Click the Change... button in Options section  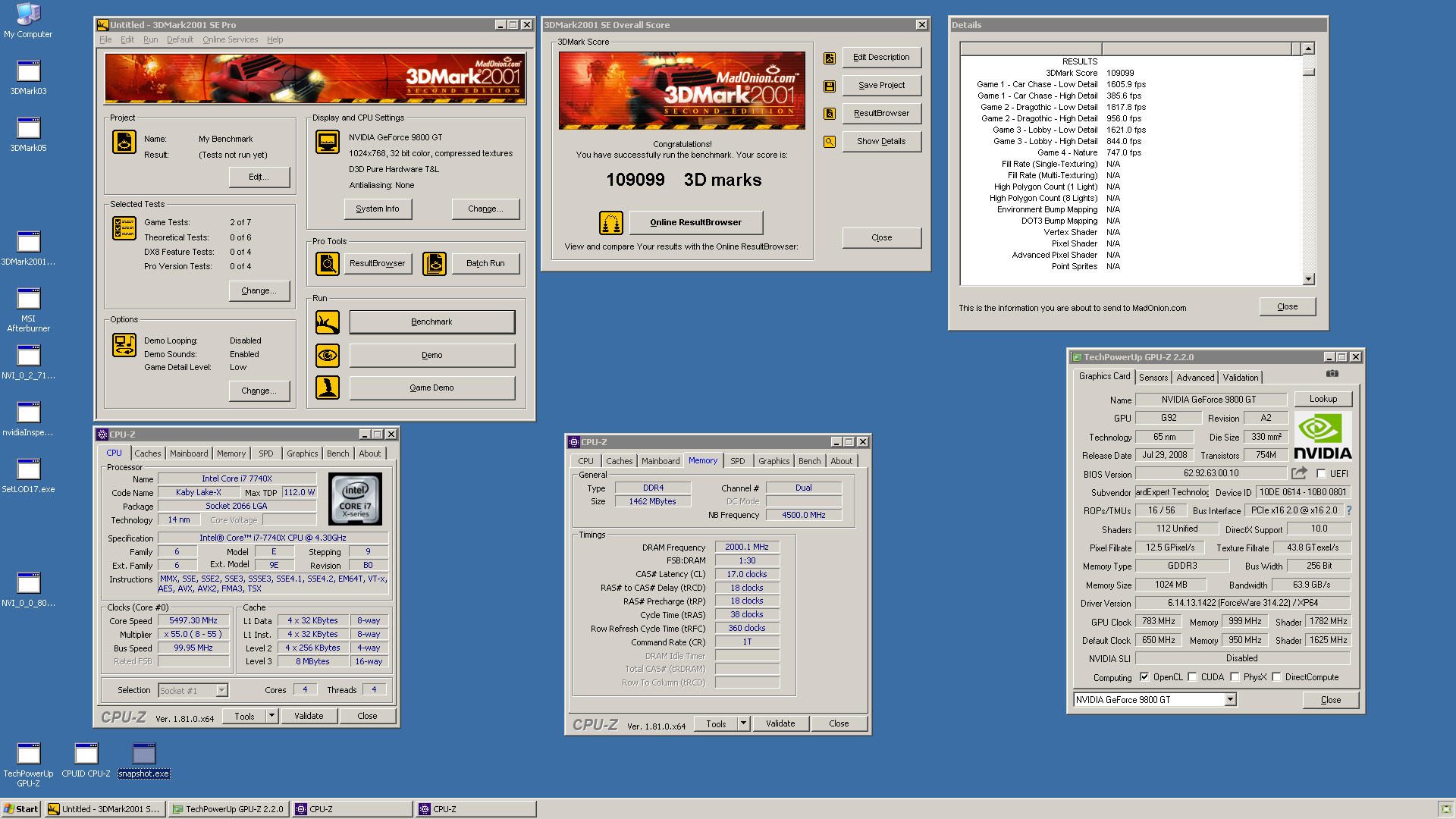[259, 391]
